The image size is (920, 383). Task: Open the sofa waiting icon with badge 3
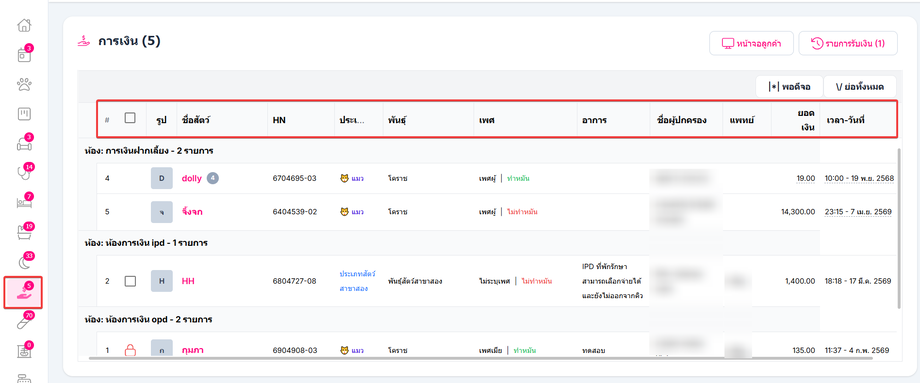[23, 143]
